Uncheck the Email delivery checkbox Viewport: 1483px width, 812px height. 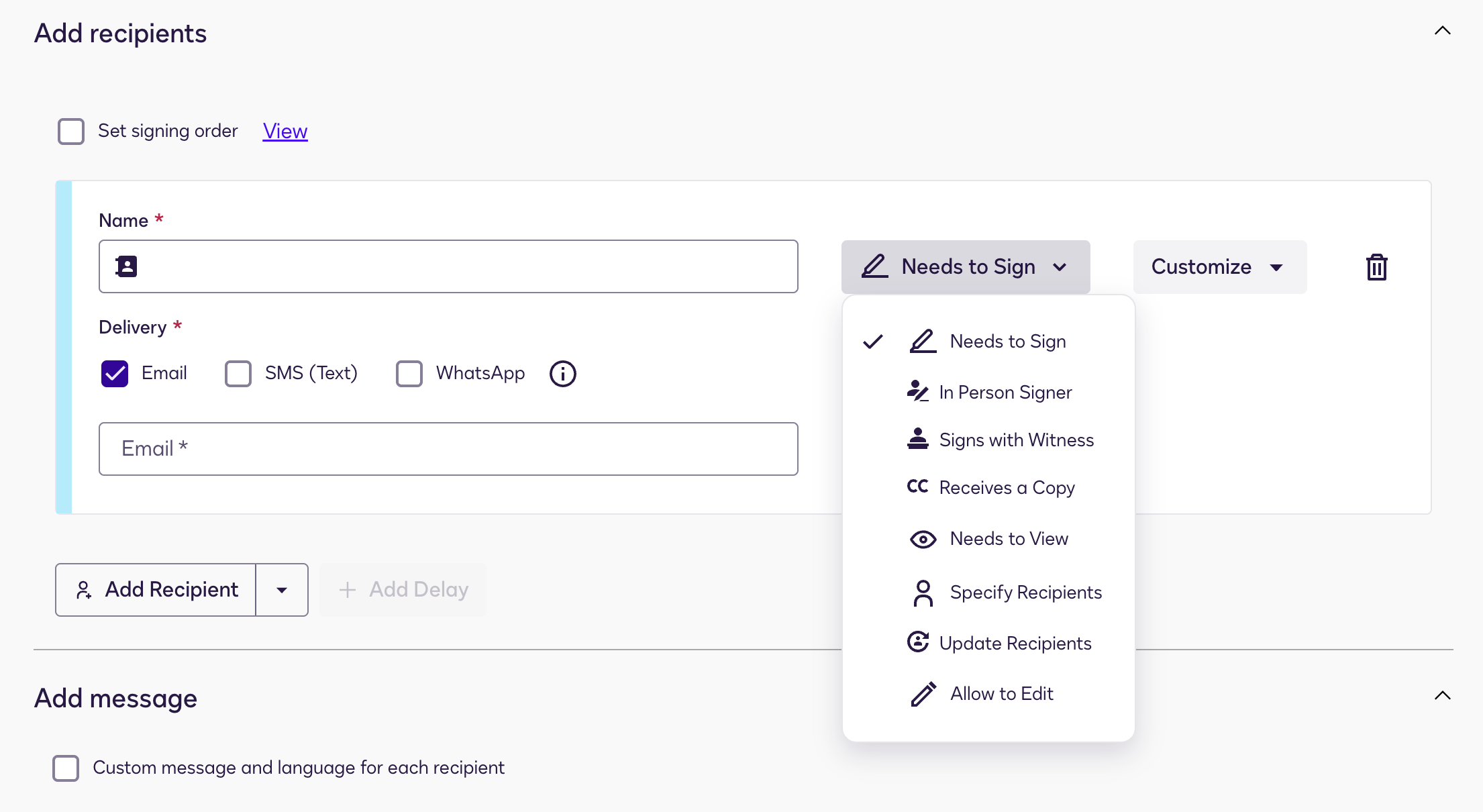click(x=114, y=374)
